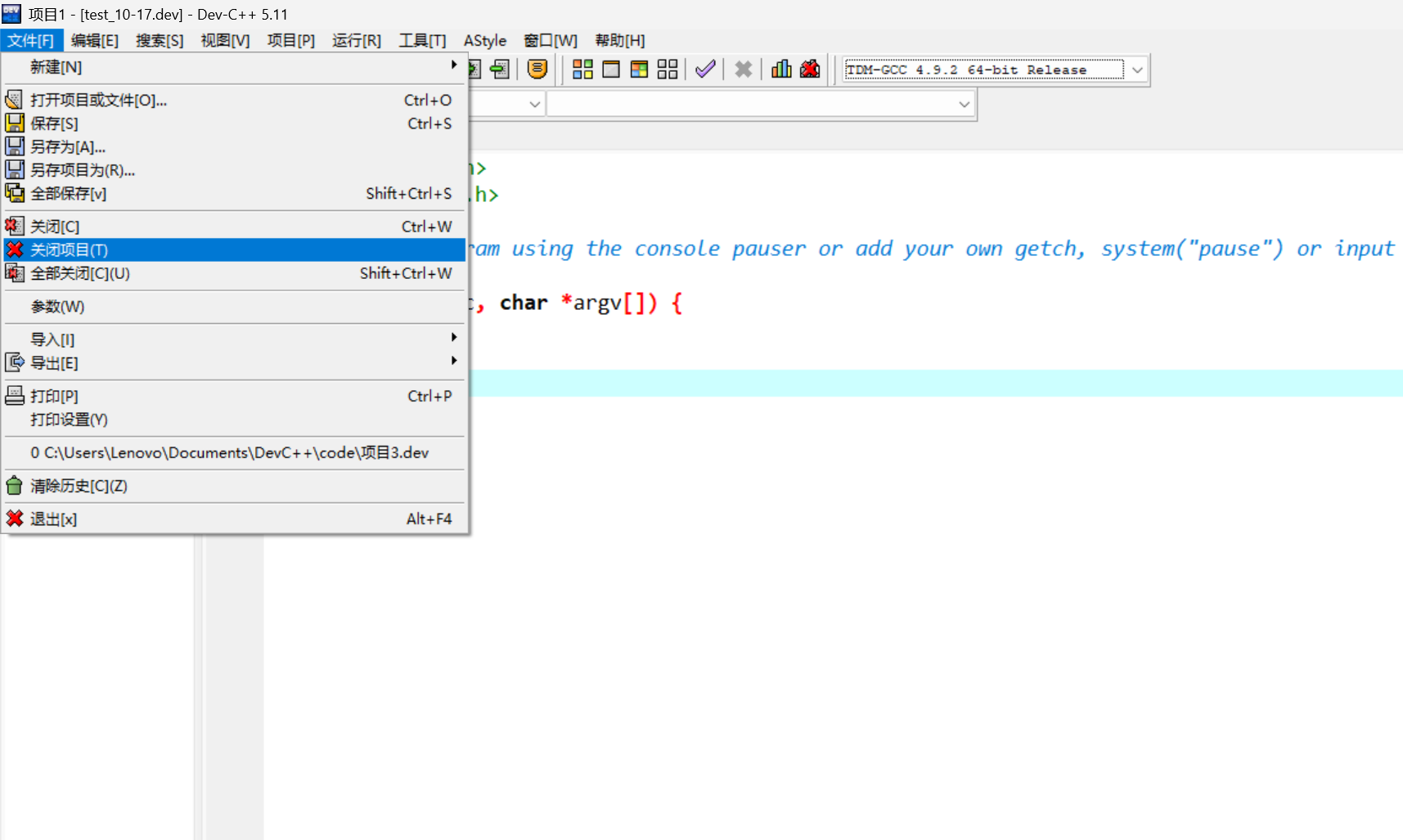Click delete profiling information icon

810,70
